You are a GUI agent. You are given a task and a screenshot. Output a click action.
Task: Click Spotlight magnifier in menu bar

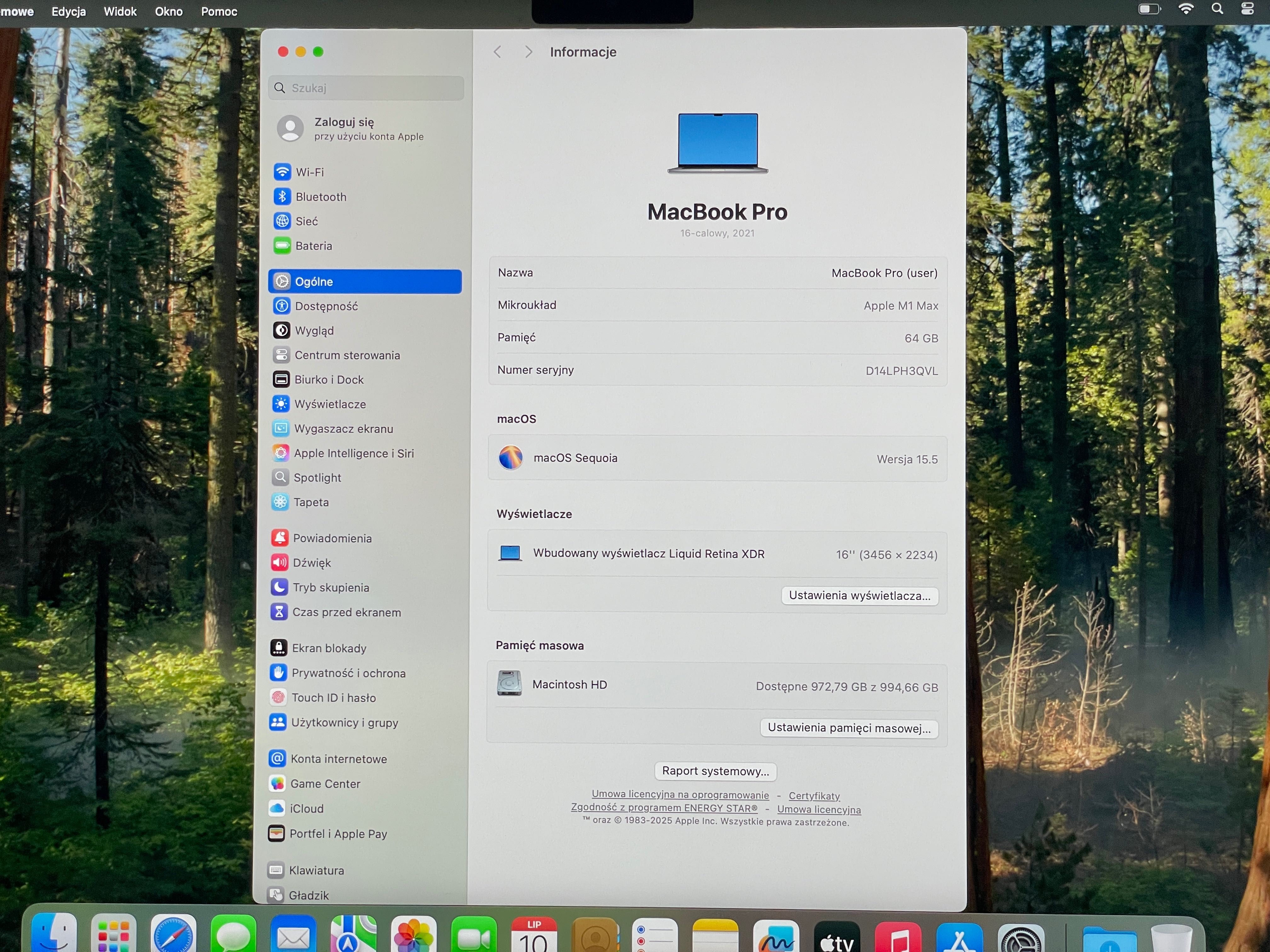tap(1217, 8)
